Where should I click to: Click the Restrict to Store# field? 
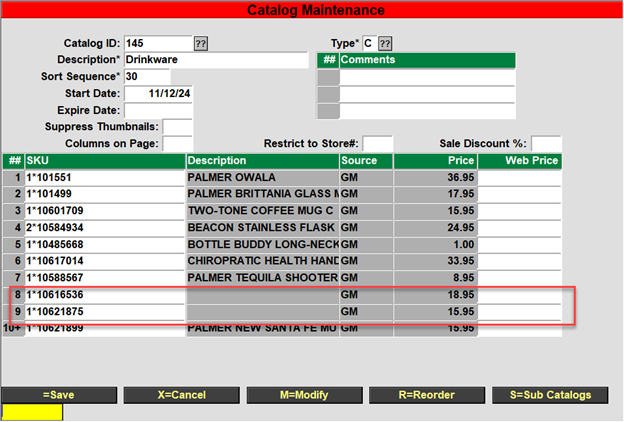[x=377, y=144]
